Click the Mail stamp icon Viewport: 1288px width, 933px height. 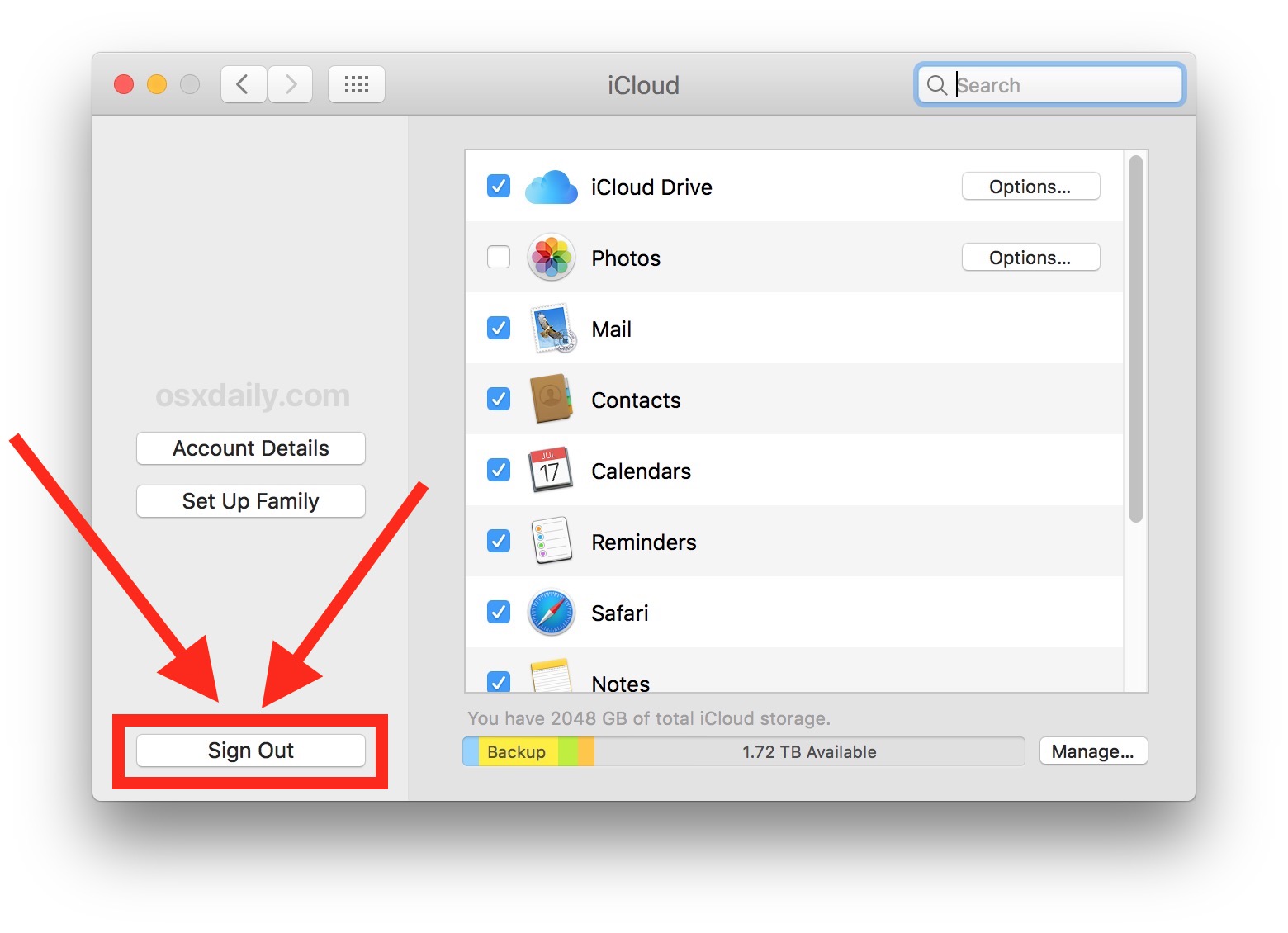coord(551,328)
